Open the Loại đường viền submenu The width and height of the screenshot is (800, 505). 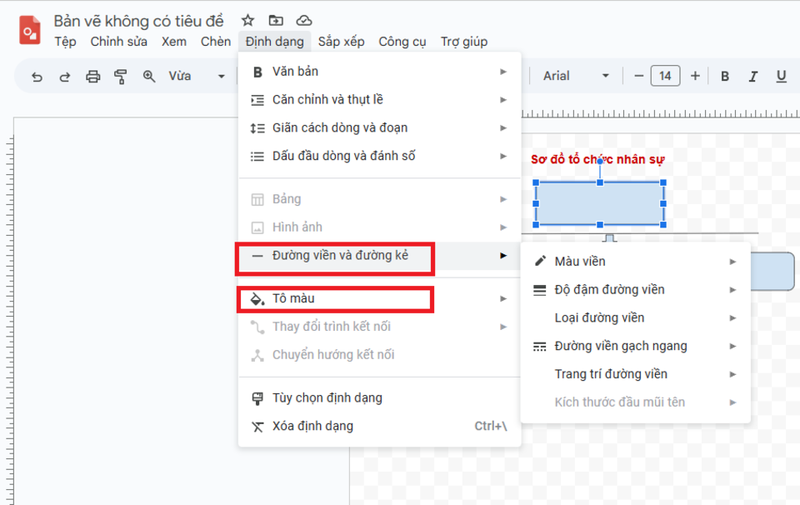636,318
